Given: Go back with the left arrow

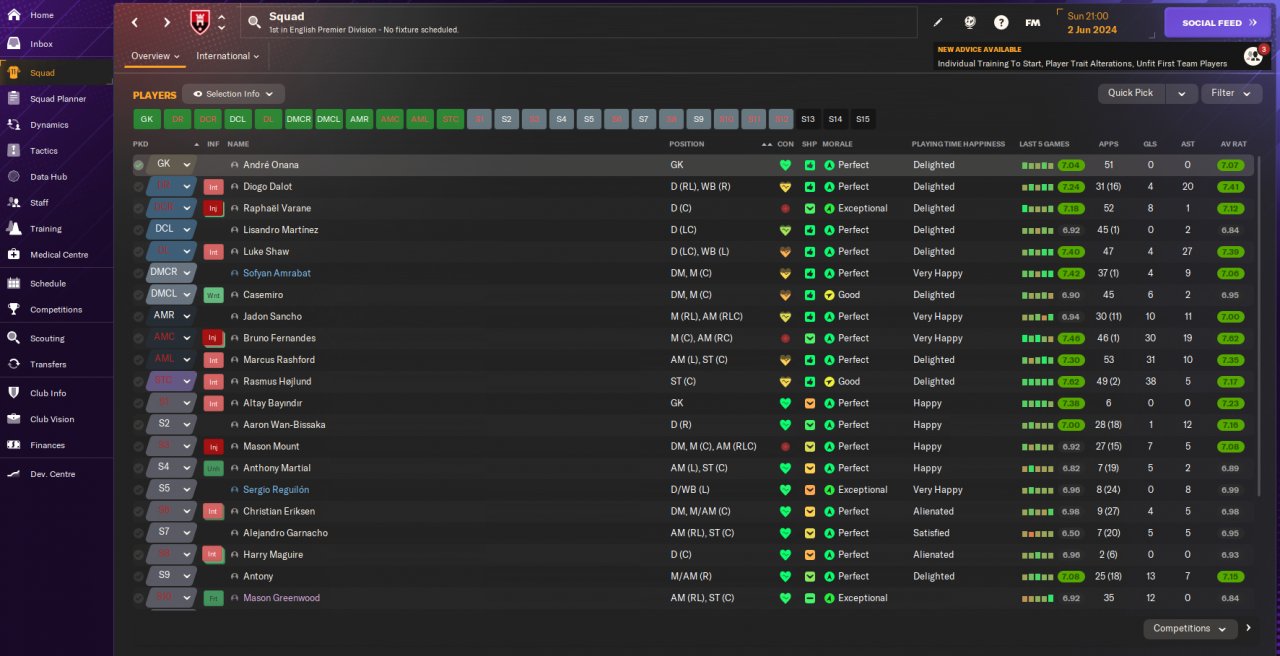Looking at the screenshot, I should tap(135, 22).
